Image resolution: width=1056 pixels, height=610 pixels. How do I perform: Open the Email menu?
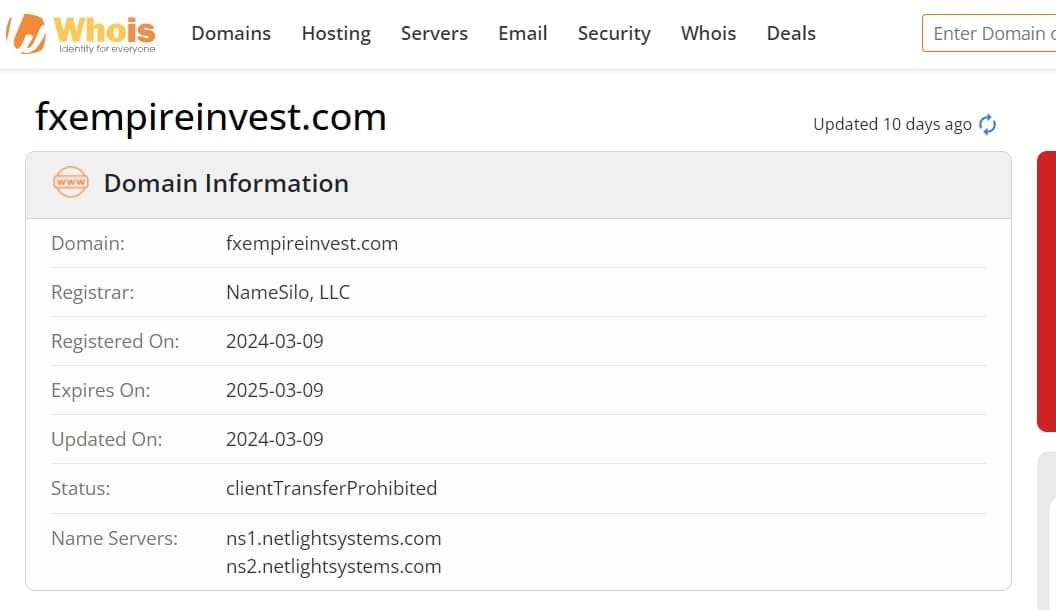coord(523,34)
